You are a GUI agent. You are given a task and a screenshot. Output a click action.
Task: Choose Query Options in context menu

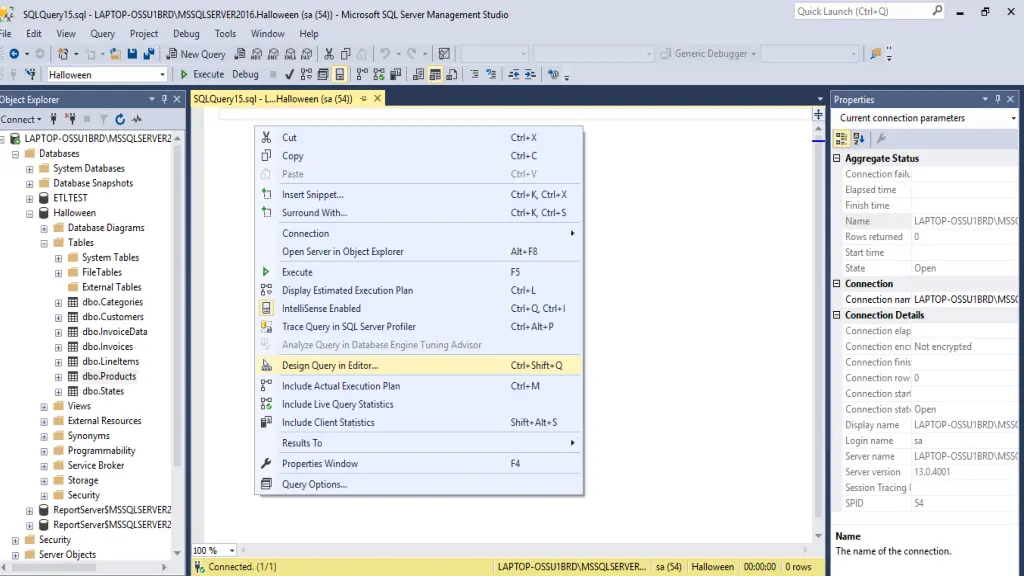click(419, 485)
